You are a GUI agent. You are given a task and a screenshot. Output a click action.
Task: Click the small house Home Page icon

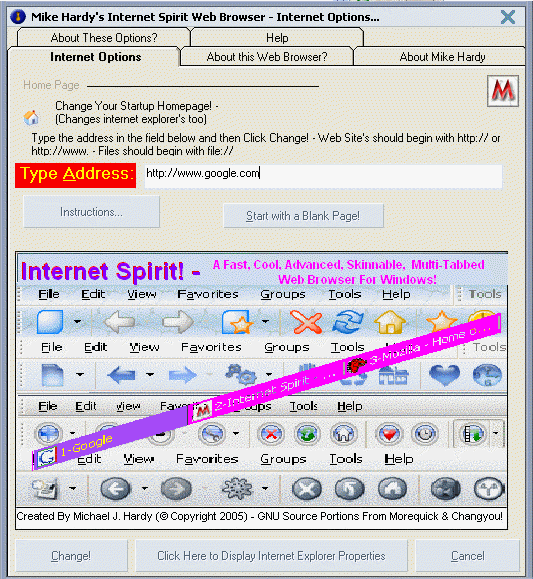[31, 117]
